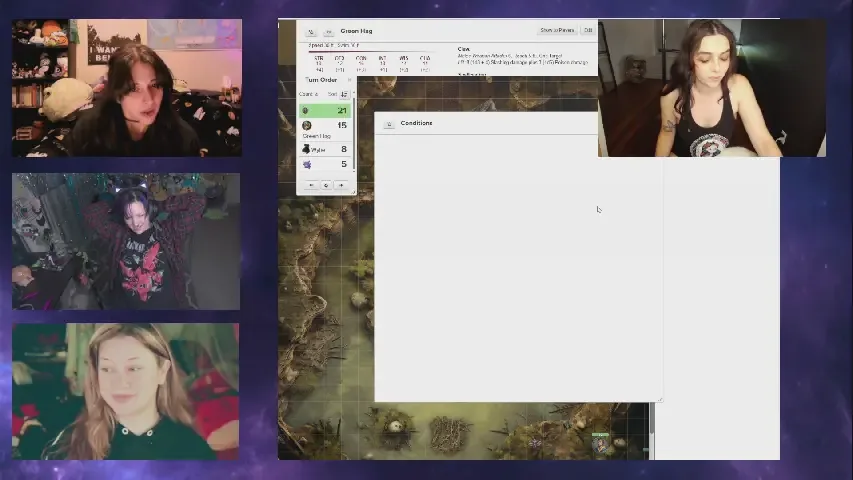Click the Conditions window resize handle

point(659,399)
